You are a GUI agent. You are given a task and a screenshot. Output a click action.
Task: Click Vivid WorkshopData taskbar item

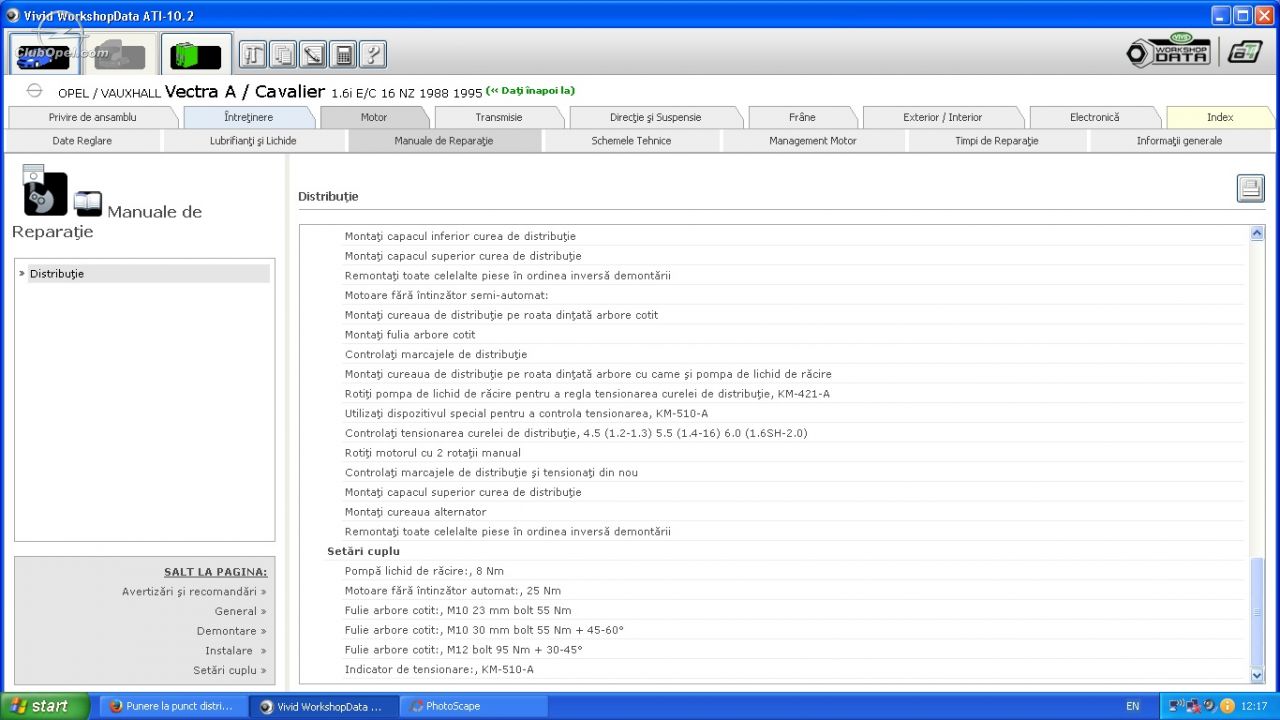[323, 706]
